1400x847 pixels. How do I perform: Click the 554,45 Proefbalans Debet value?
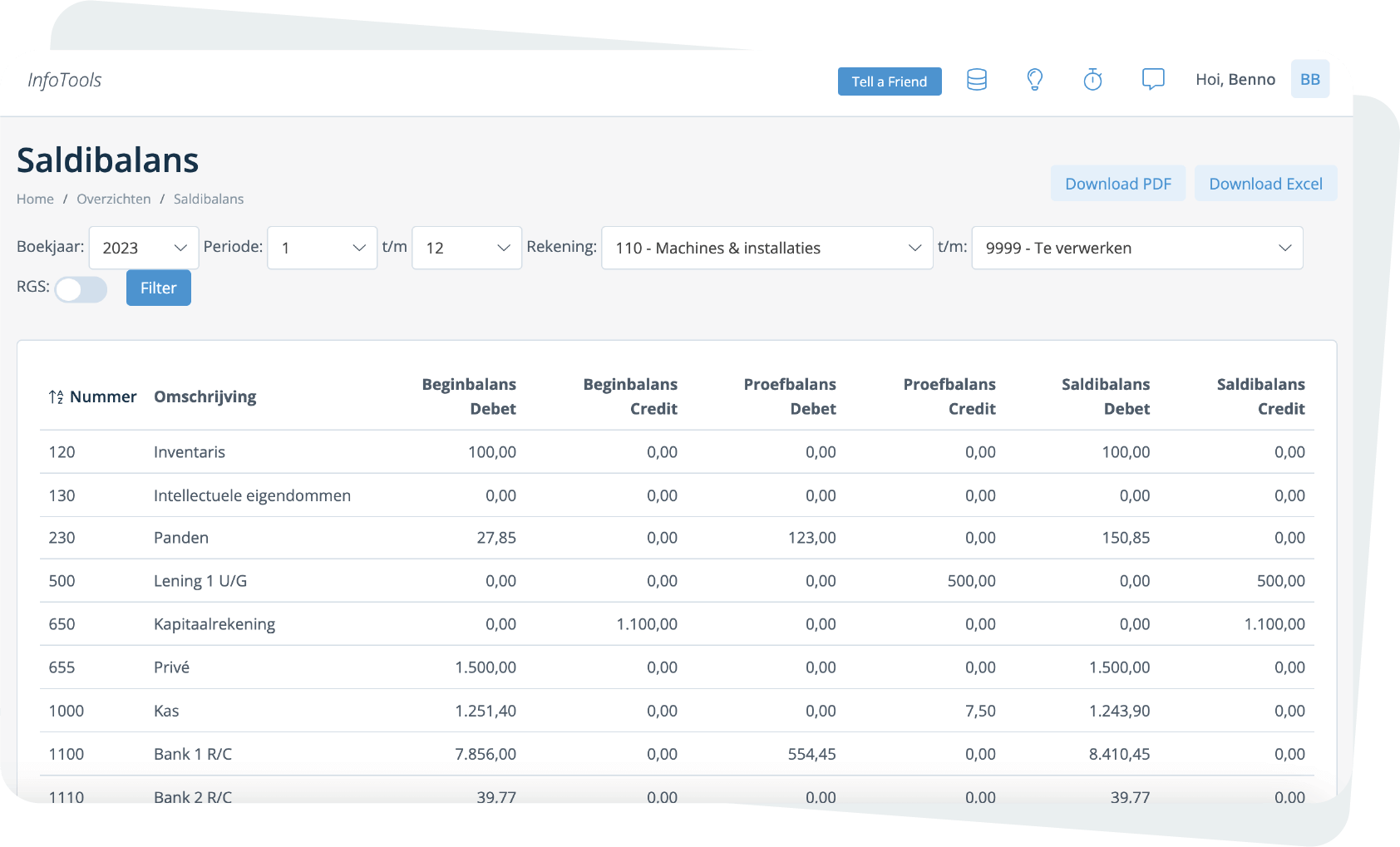812,754
